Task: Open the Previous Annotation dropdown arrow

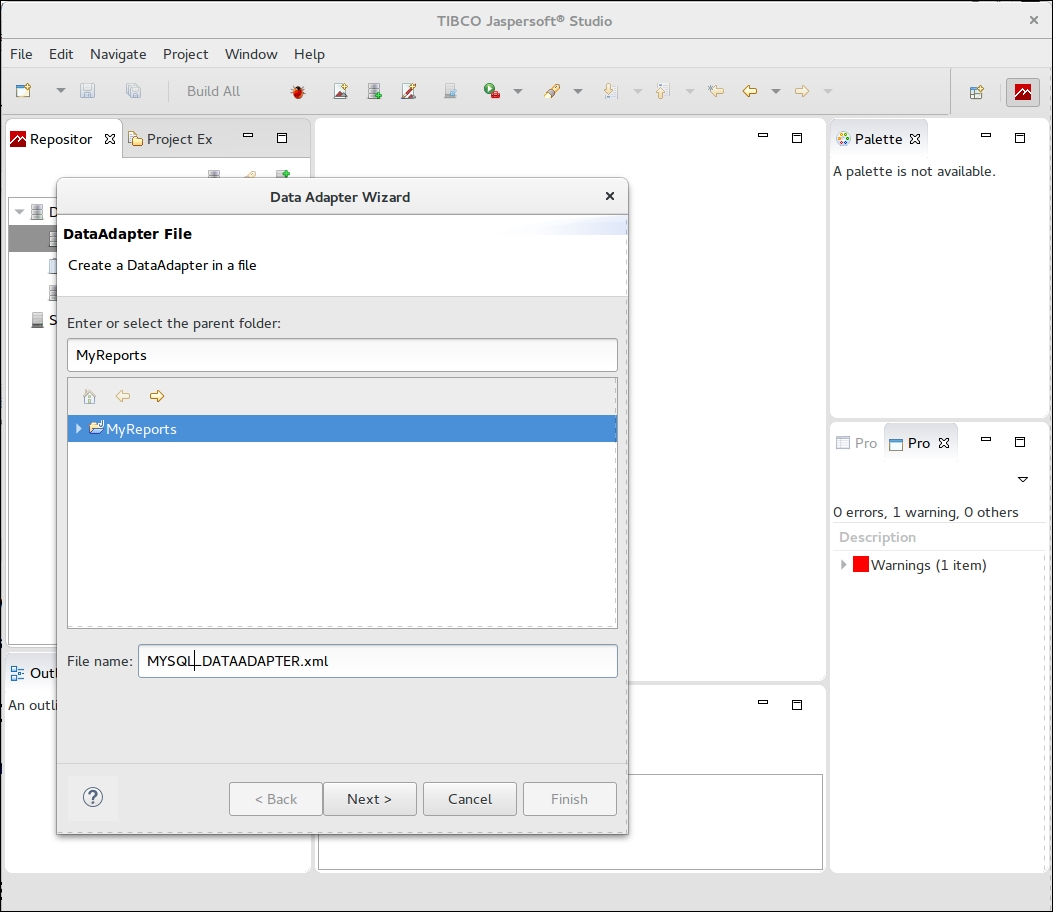Action: tap(689, 91)
